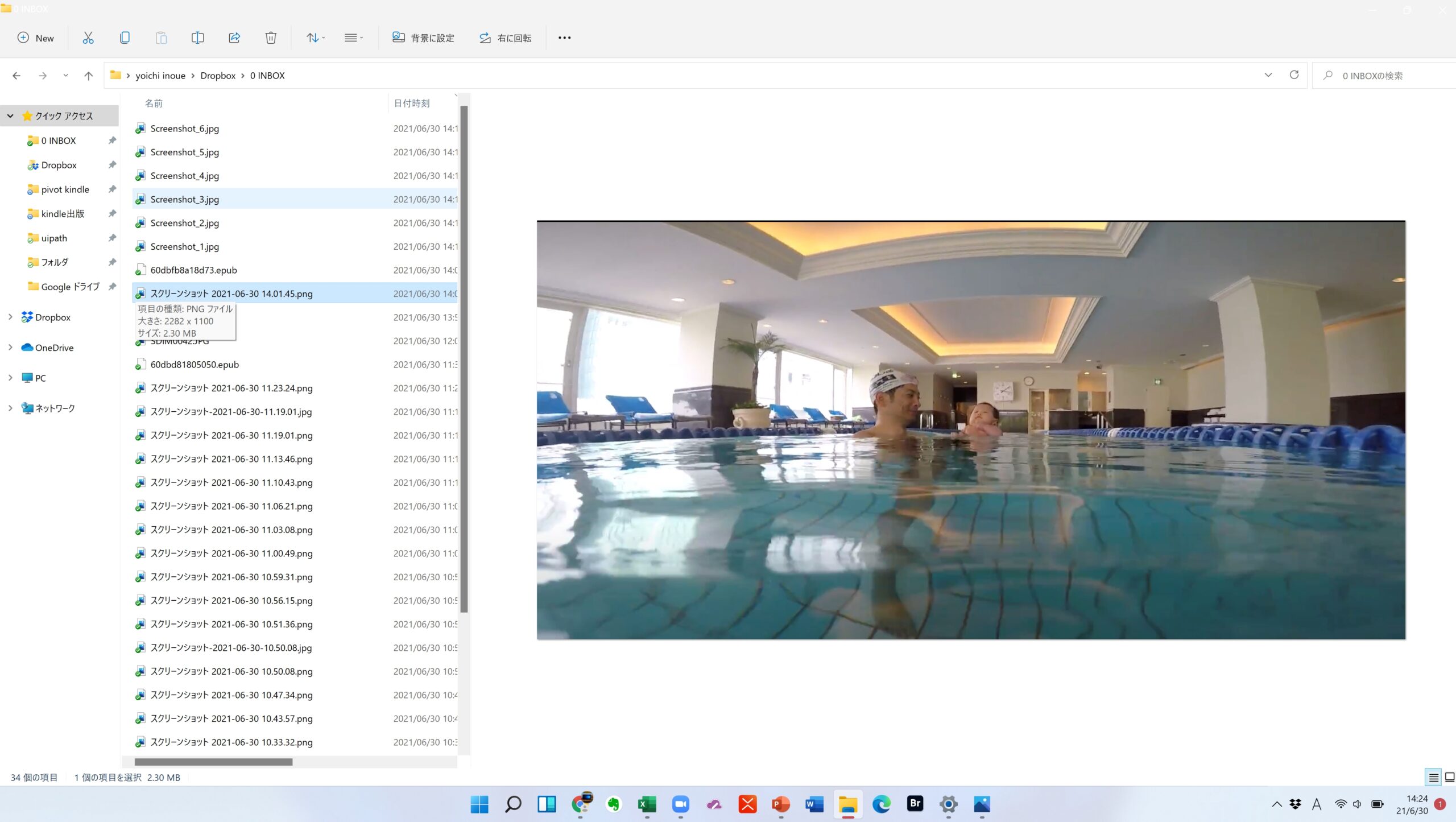Click the 背景に設定 button
Image resolution: width=1456 pixels, height=822 pixels.
[423, 38]
